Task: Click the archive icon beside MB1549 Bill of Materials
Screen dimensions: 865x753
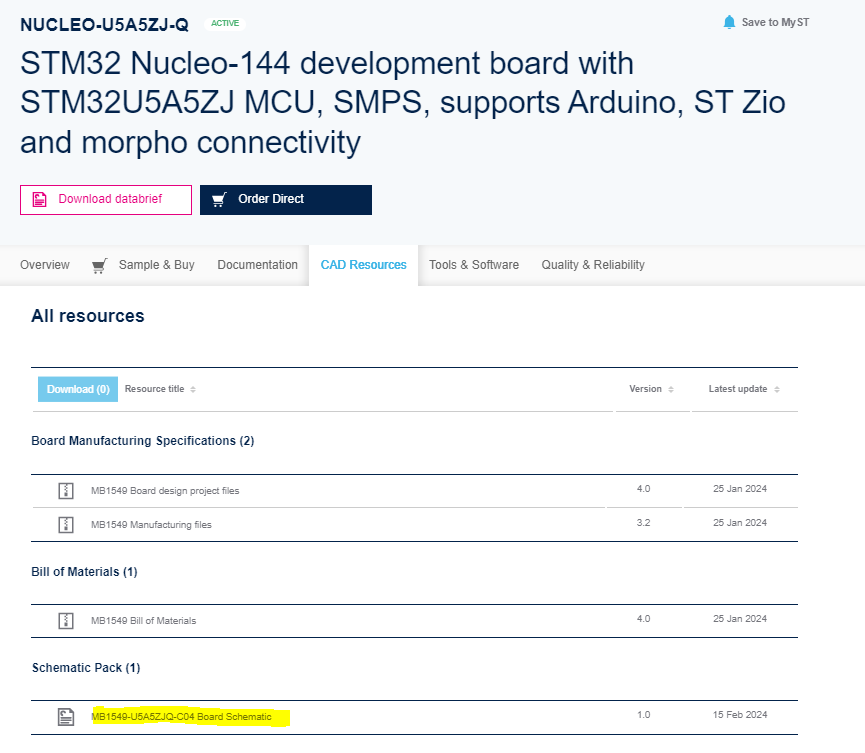Action: pos(66,619)
